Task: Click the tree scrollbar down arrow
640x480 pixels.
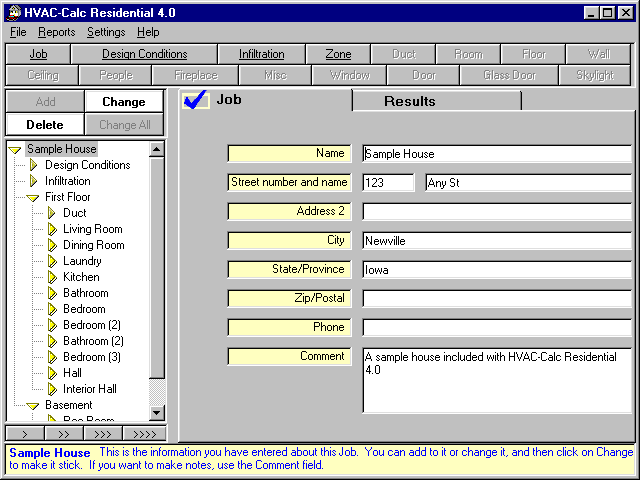Action: click(x=157, y=413)
